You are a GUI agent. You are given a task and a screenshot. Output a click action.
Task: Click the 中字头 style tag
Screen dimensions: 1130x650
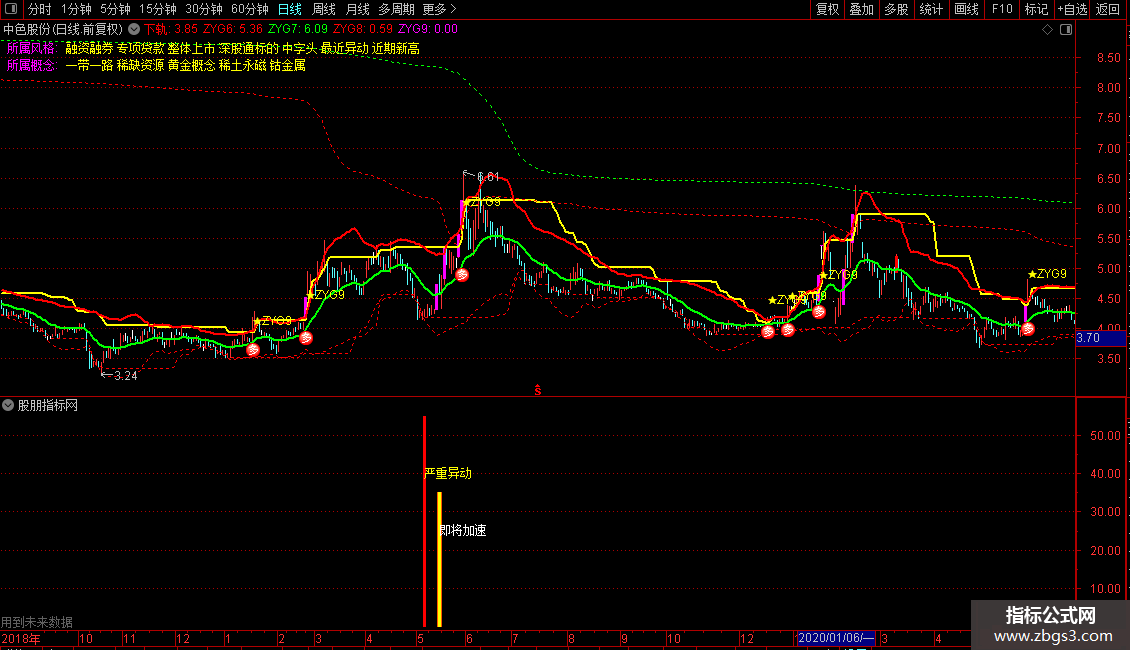point(300,48)
